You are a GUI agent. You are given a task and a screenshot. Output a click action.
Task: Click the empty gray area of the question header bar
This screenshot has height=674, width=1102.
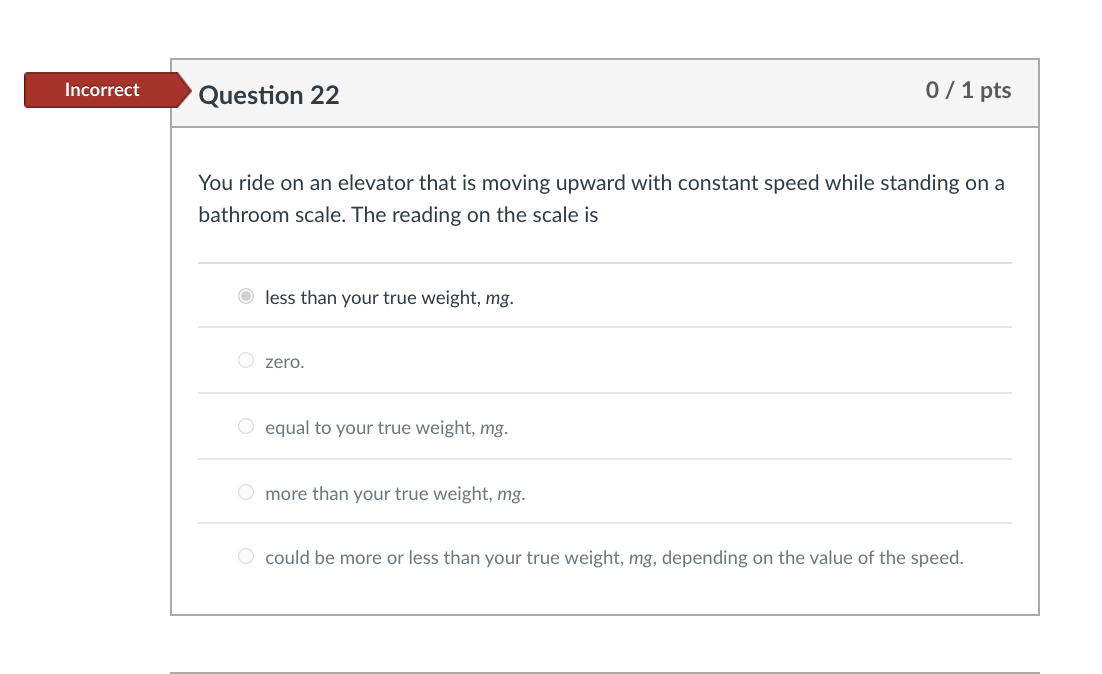tap(630, 94)
